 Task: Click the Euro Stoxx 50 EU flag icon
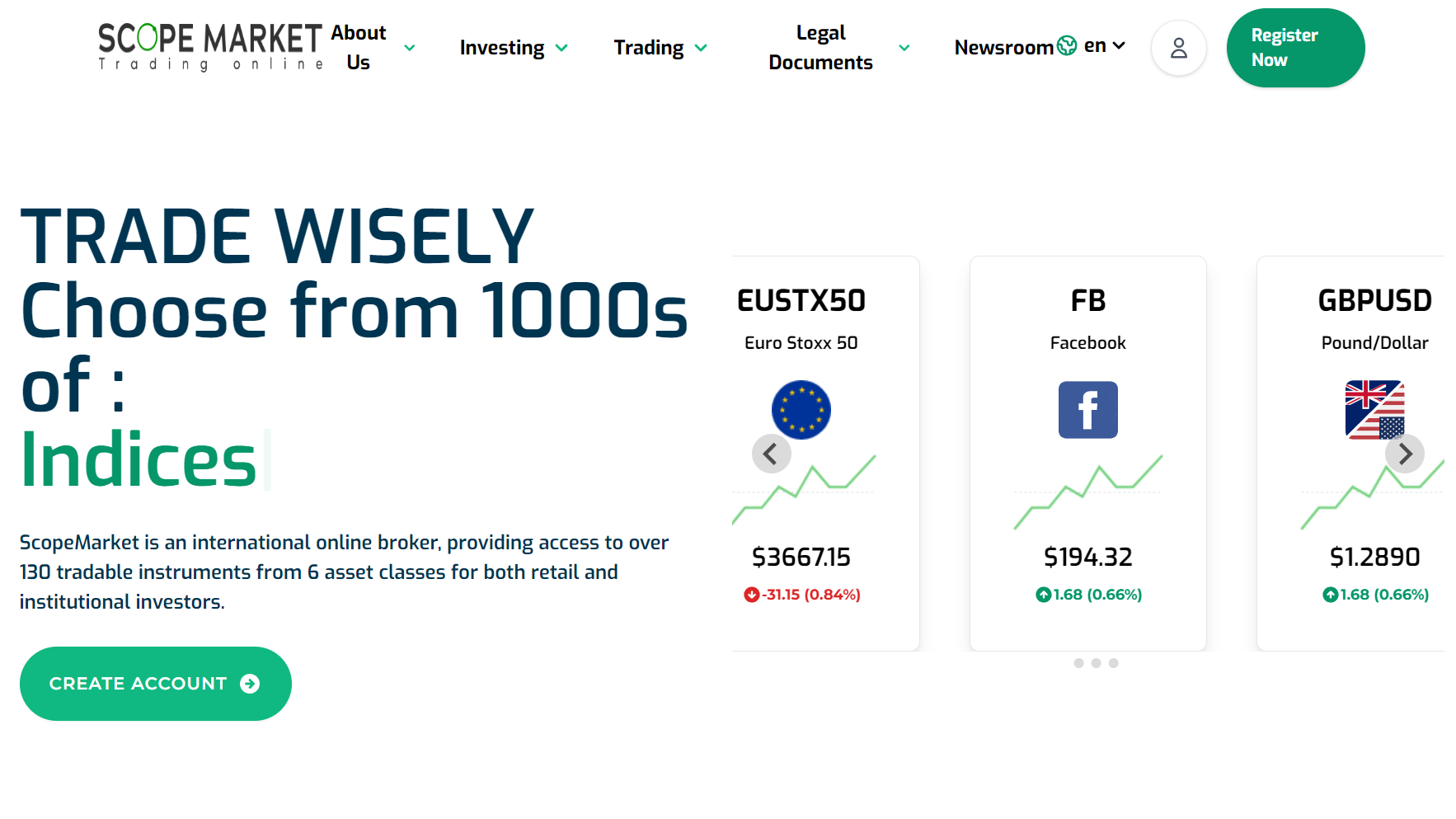tap(801, 410)
